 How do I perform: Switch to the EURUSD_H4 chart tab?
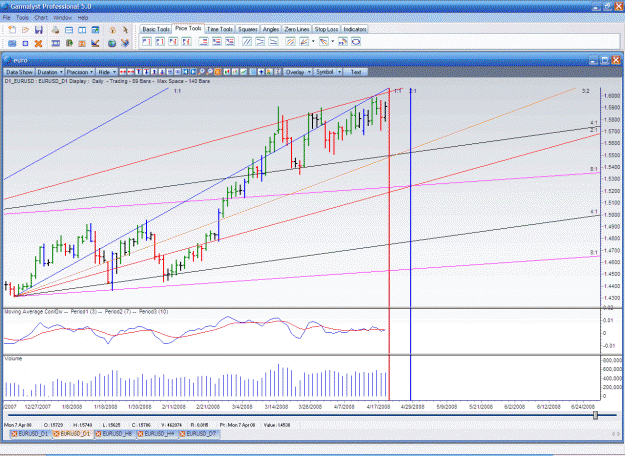[x=157, y=434]
